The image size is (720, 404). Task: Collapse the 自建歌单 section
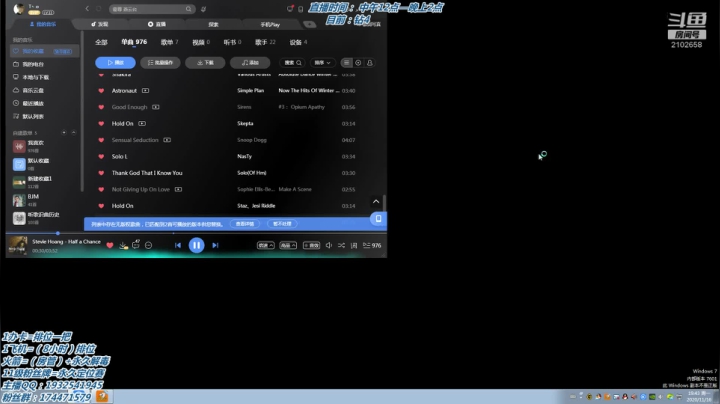[x=73, y=133]
